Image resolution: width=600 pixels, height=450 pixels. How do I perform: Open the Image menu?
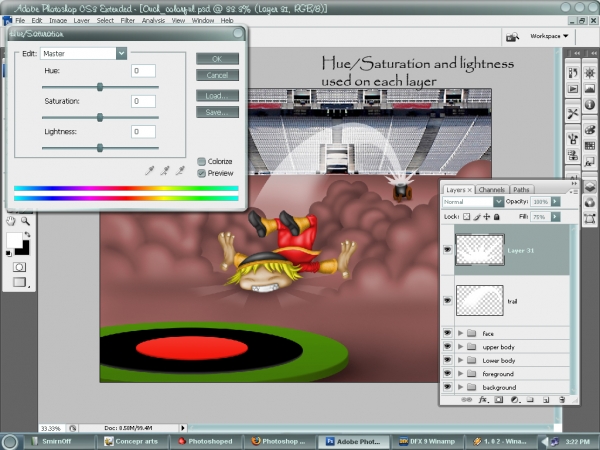58,20
